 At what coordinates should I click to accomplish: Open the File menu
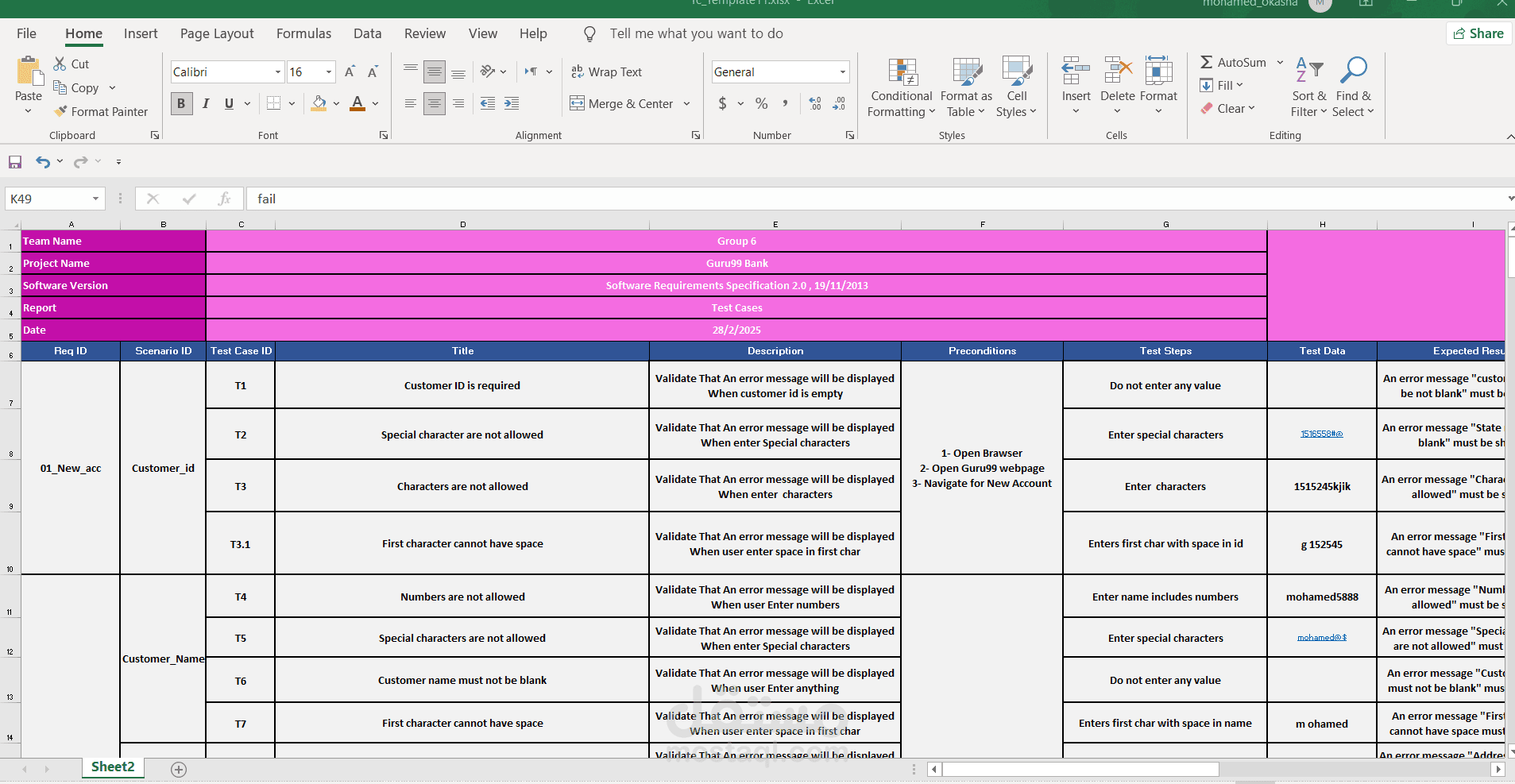[x=26, y=33]
